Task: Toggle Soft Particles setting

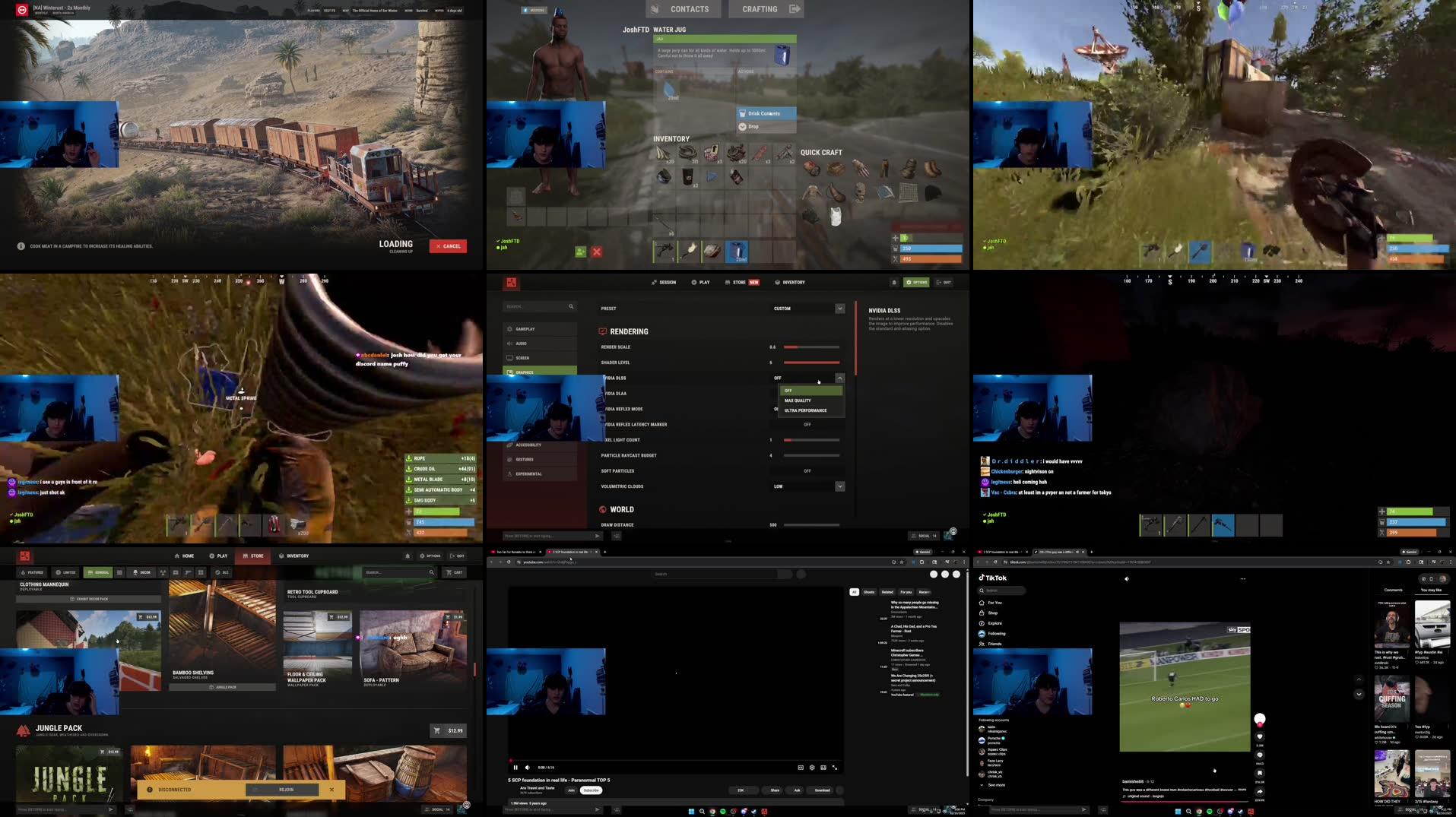Action: (807, 470)
